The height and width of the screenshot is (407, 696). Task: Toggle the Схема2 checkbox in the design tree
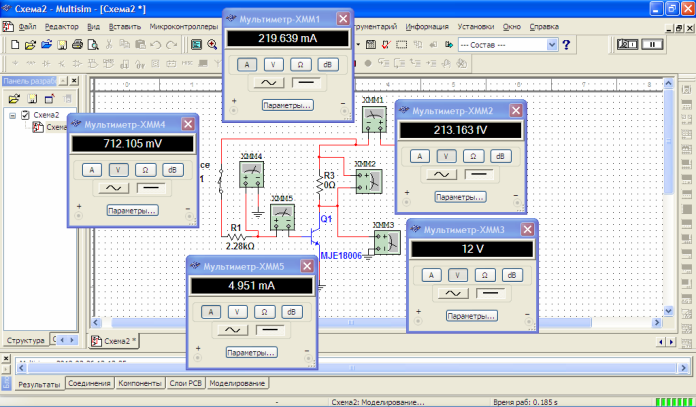tap(25, 115)
